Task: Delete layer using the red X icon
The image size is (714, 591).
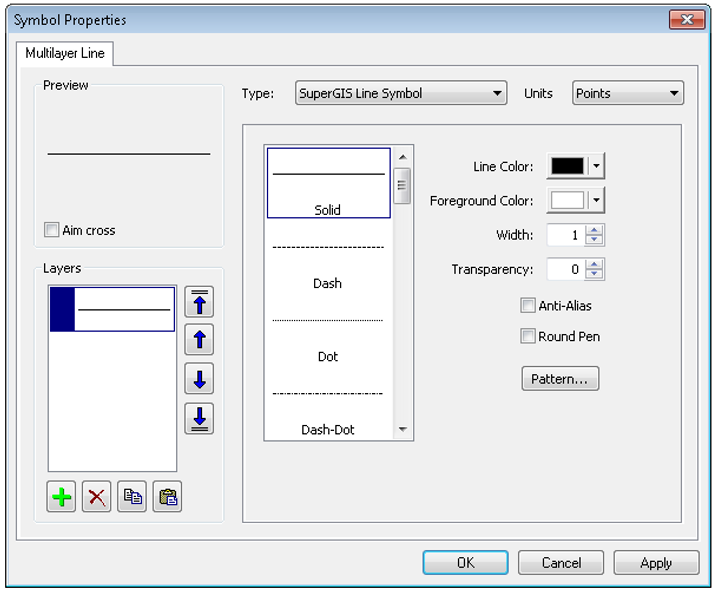Action: point(97,498)
